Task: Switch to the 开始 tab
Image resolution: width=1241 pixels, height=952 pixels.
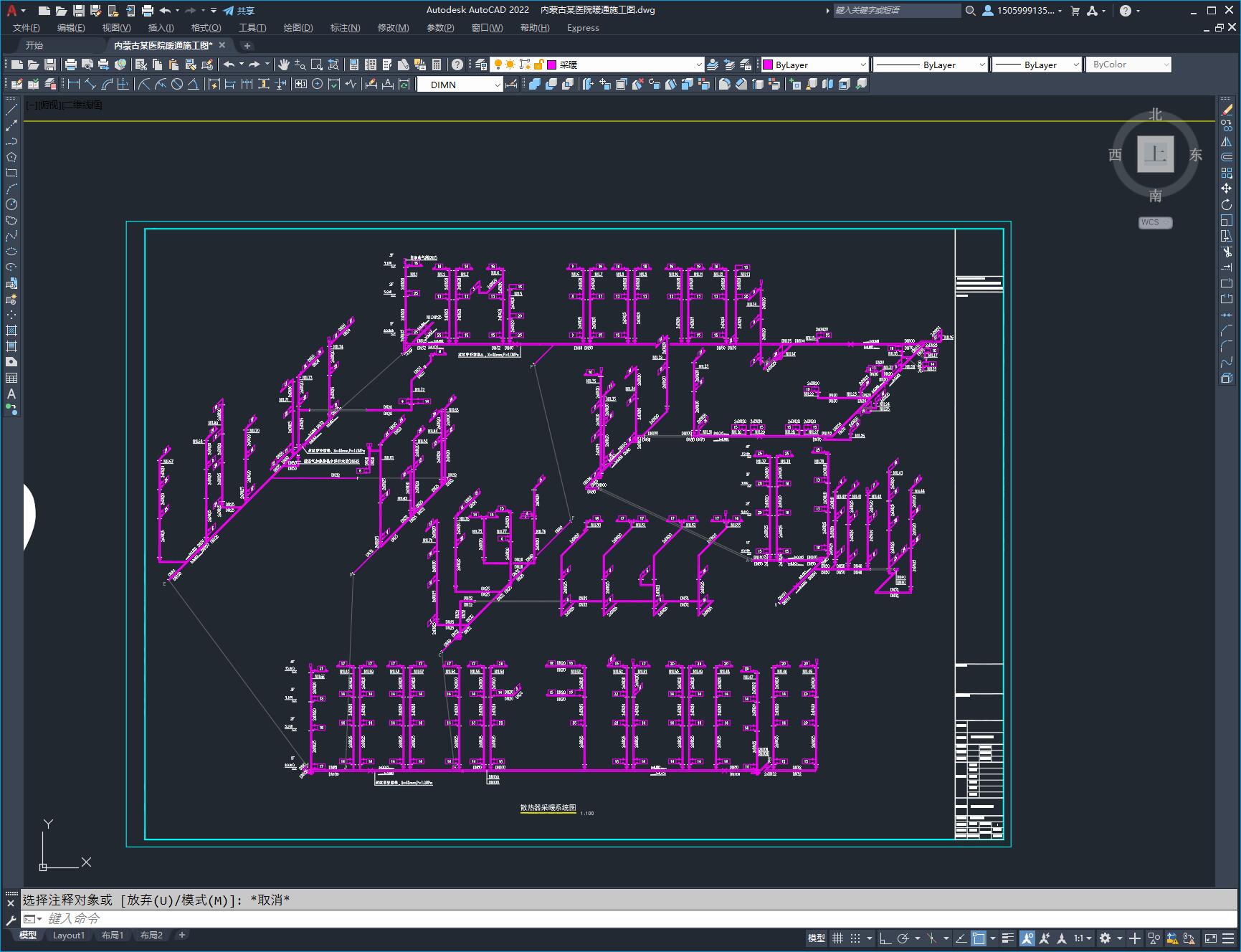Action: [34, 45]
